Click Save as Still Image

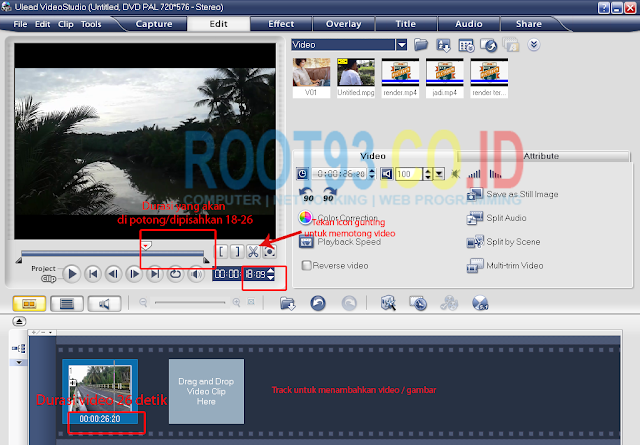[x=512, y=194]
